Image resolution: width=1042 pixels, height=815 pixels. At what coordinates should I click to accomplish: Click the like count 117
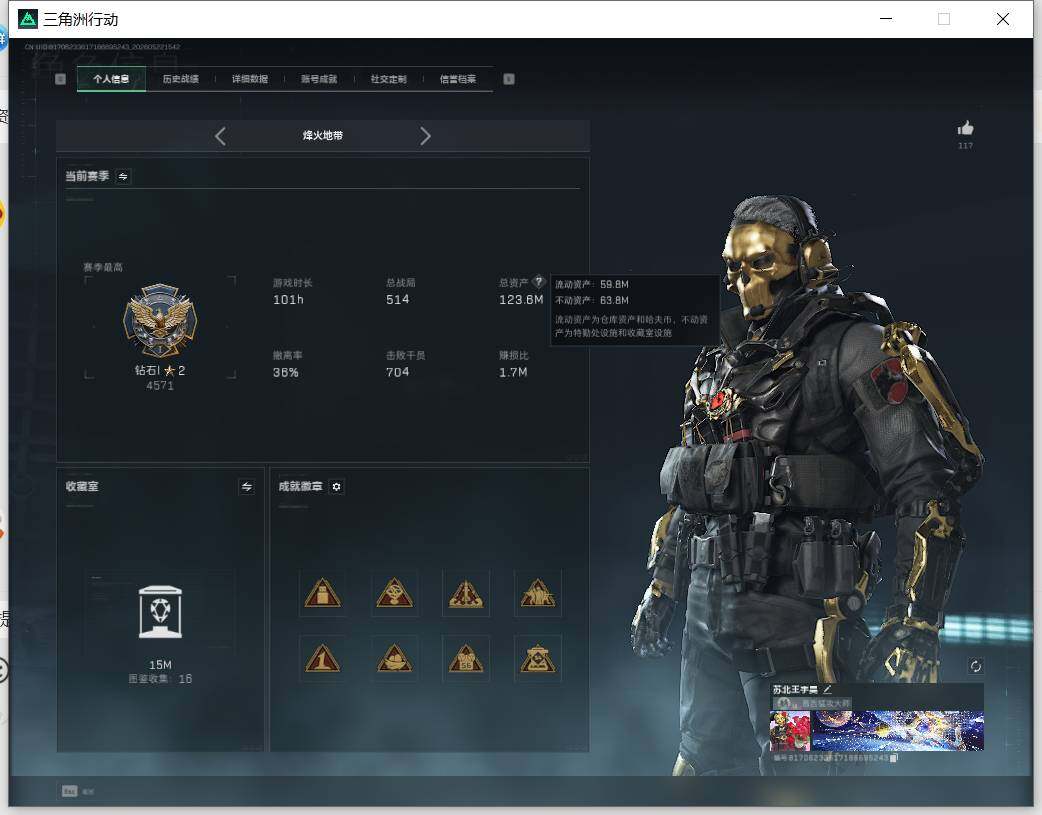click(966, 146)
